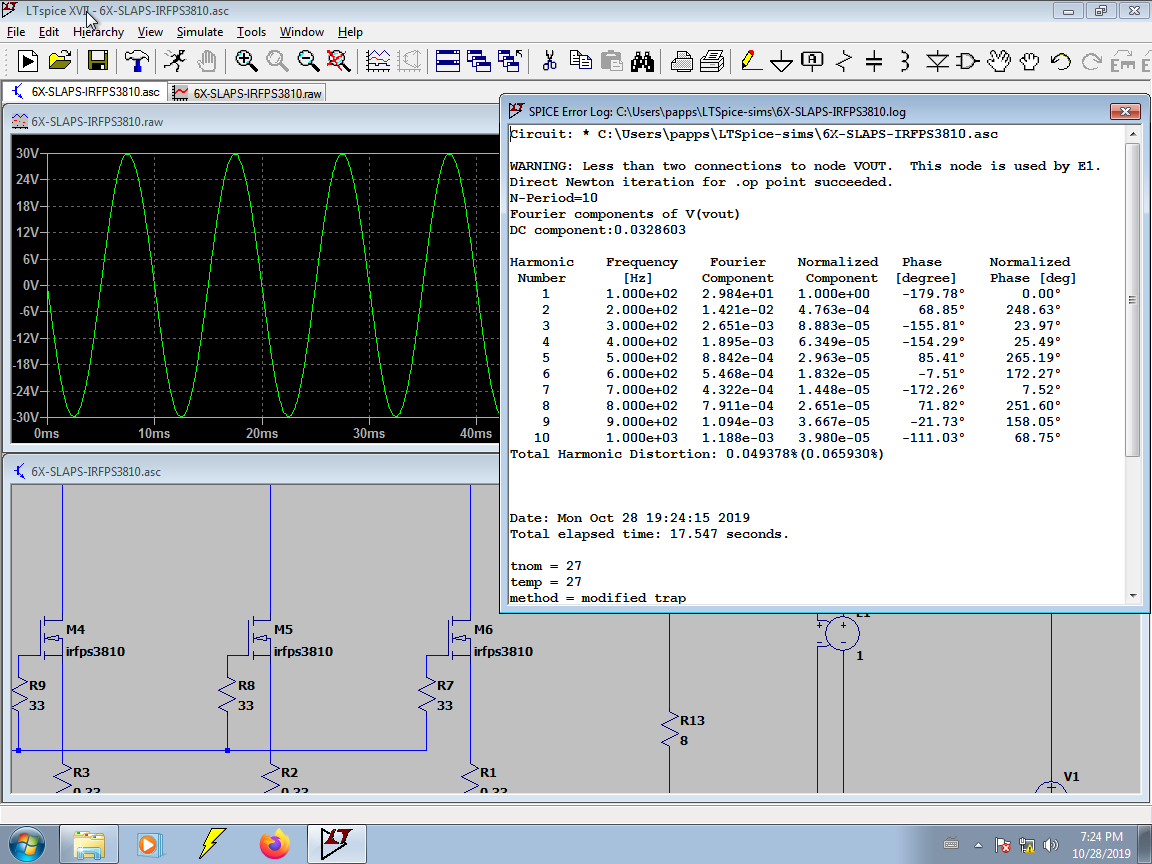Image resolution: width=1152 pixels, height=864 pixels.
Task: Click Zoom to Fit crossed magnifier
Action: pos(339,61)
